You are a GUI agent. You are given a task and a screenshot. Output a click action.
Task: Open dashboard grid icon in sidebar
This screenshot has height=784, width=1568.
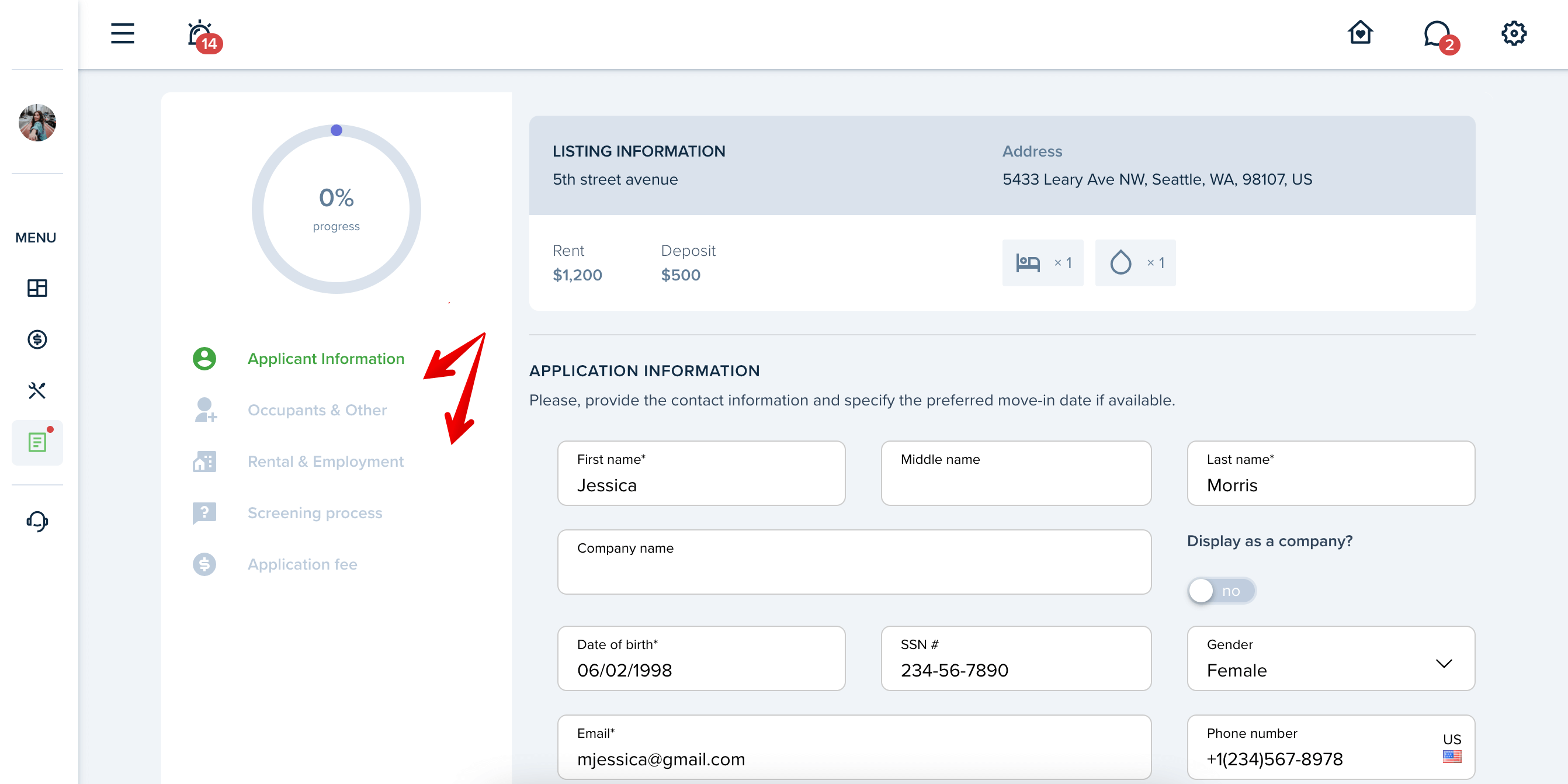coord(37,288)
